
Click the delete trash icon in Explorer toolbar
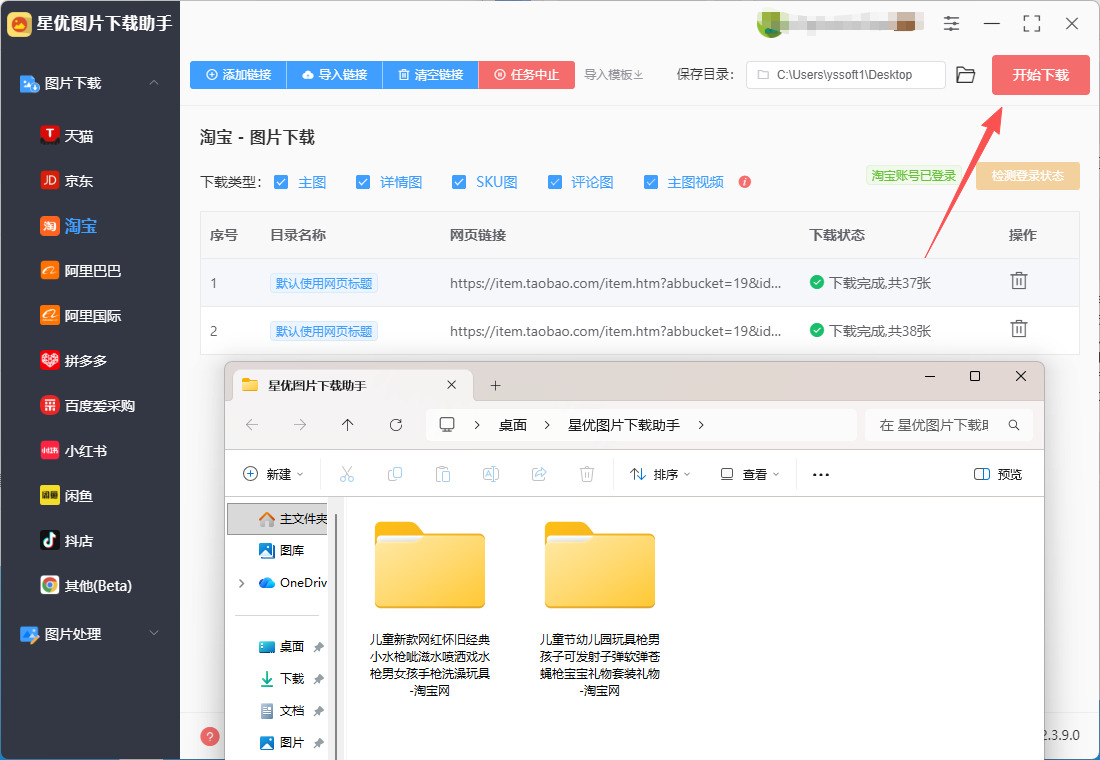point(587,474)
